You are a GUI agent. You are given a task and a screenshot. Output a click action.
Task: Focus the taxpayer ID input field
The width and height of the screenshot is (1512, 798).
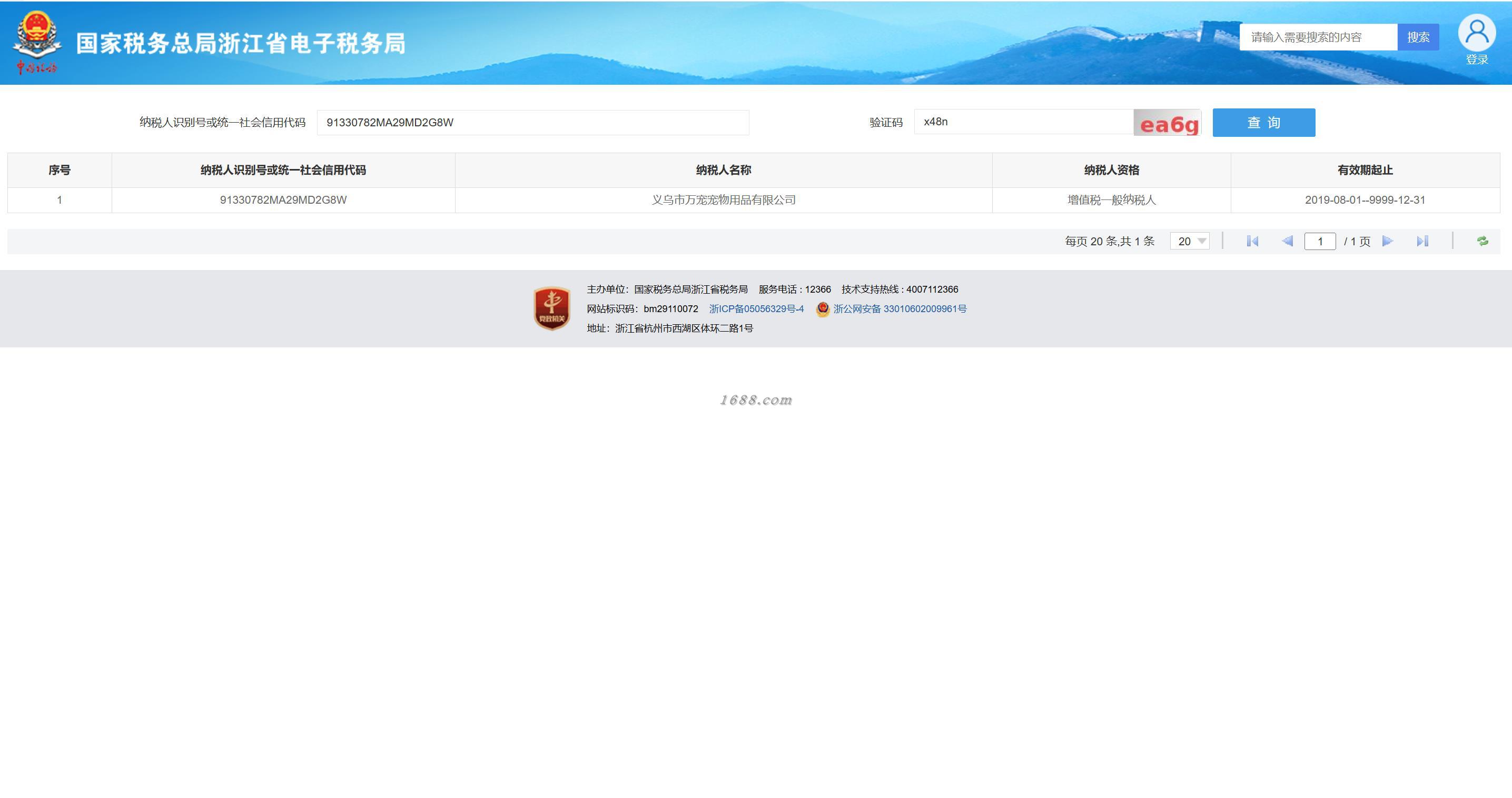(532, 123)
